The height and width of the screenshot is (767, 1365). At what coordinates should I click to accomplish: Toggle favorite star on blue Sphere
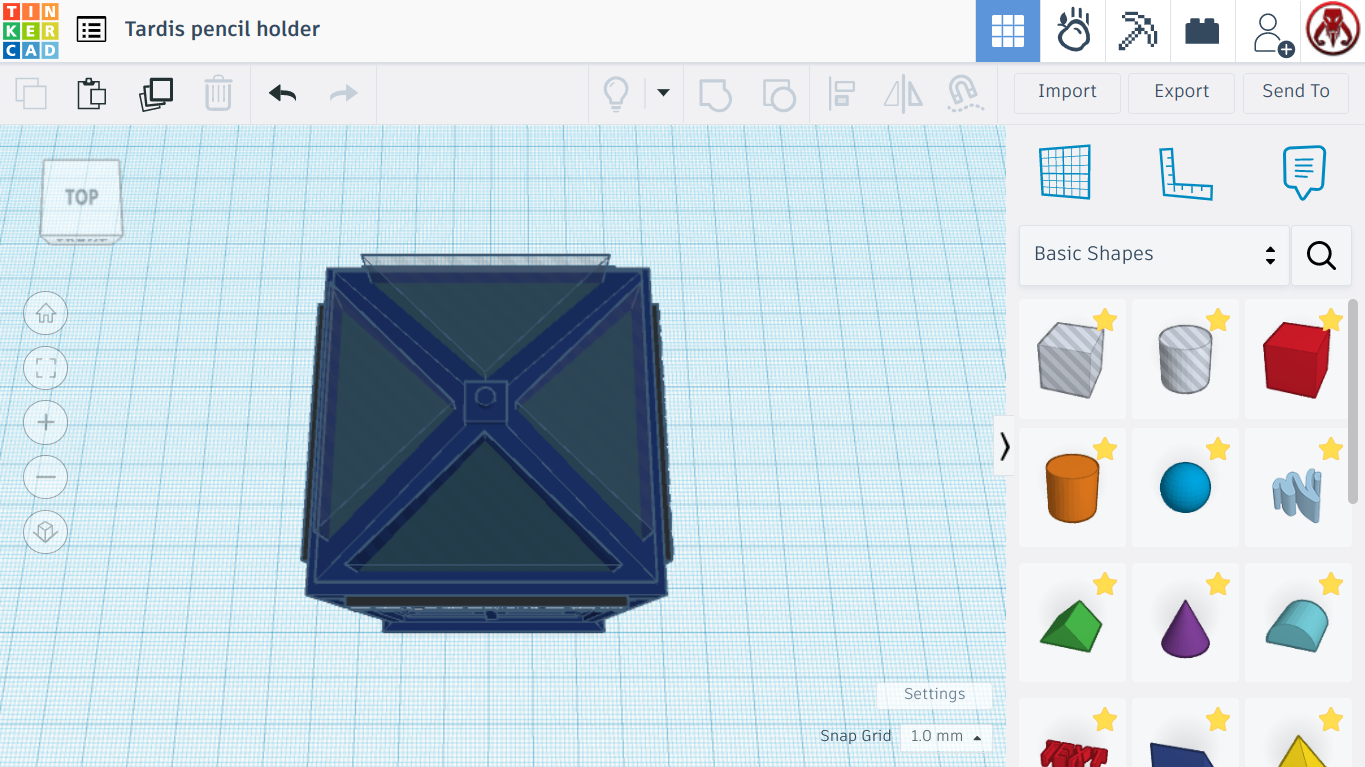(x=1217, y=449)
